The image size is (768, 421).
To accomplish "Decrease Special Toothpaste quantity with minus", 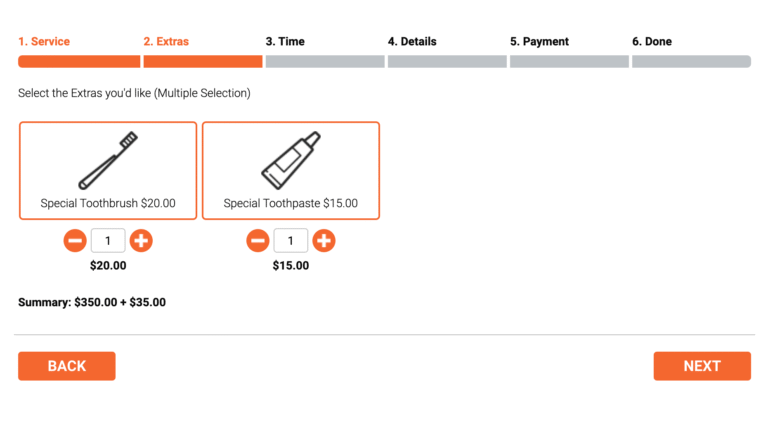I will [x=258, y=241].
